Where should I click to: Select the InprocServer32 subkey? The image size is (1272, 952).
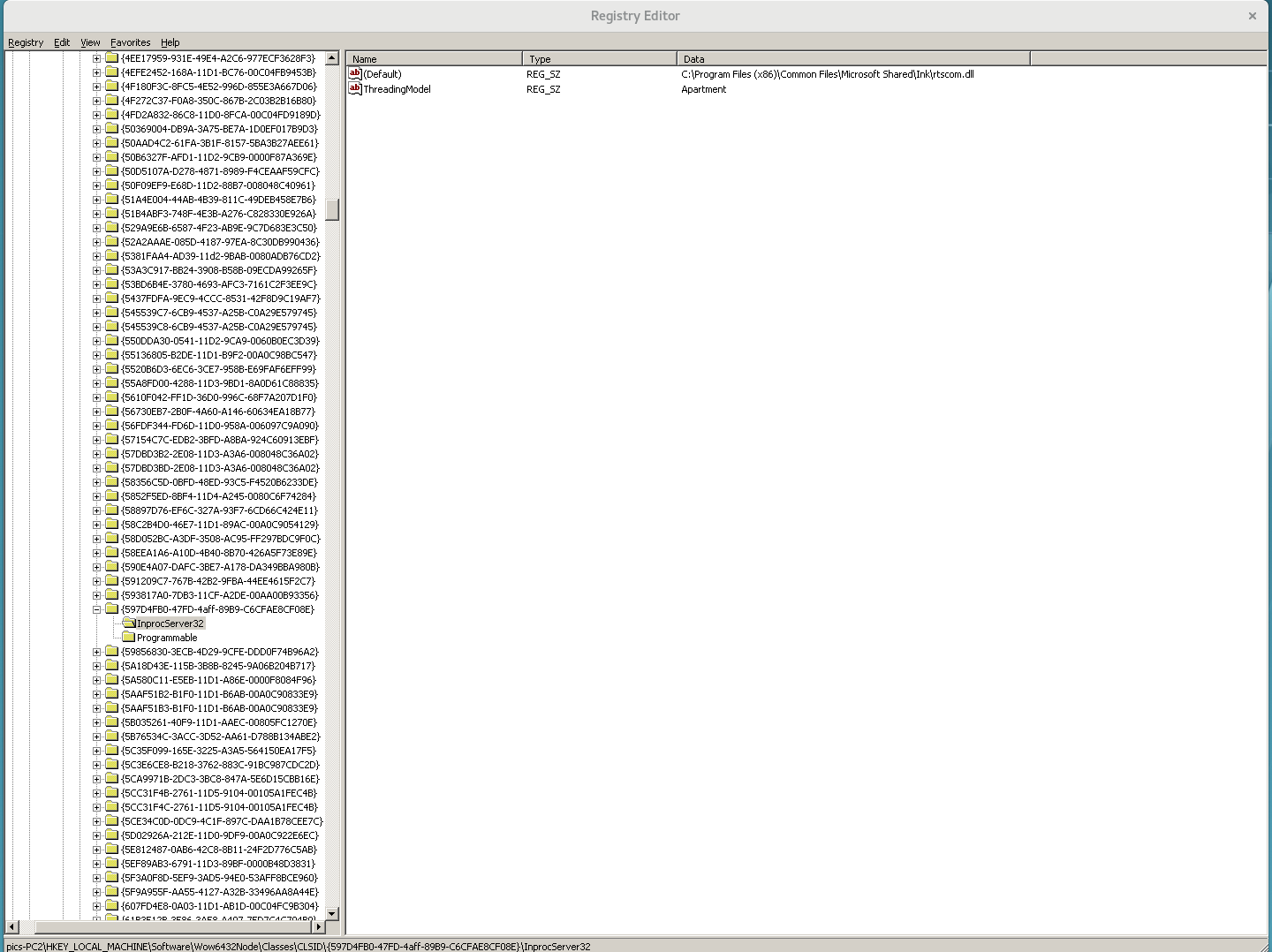coord(170,623)
